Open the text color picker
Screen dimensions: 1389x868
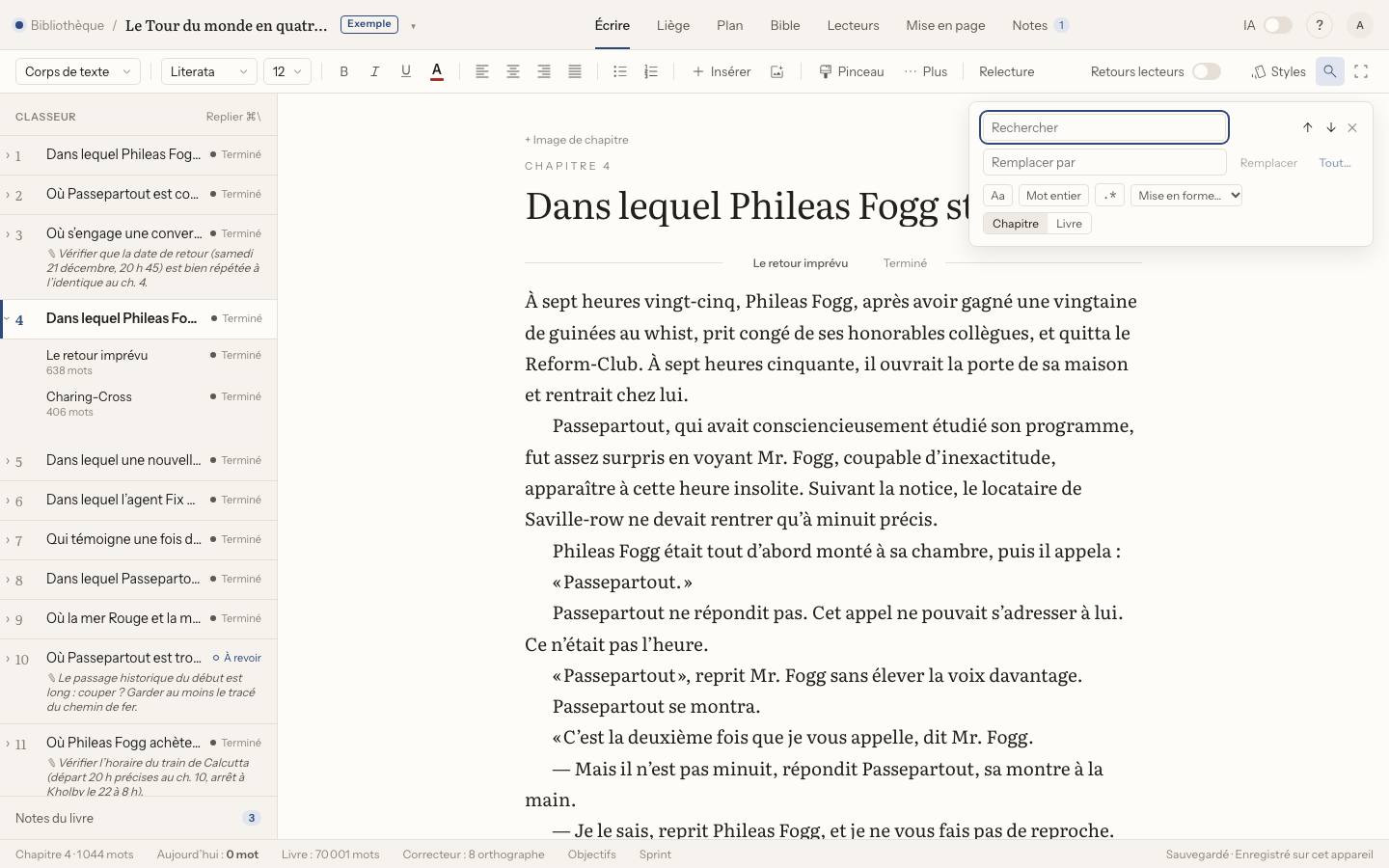pos(437,71)
